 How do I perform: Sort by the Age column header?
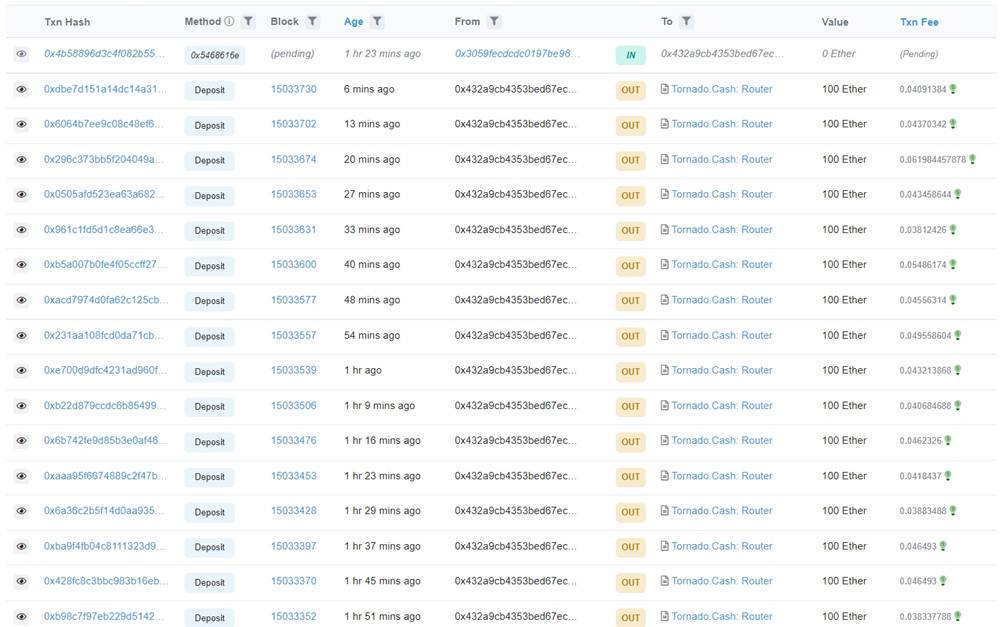coord(353,22)
